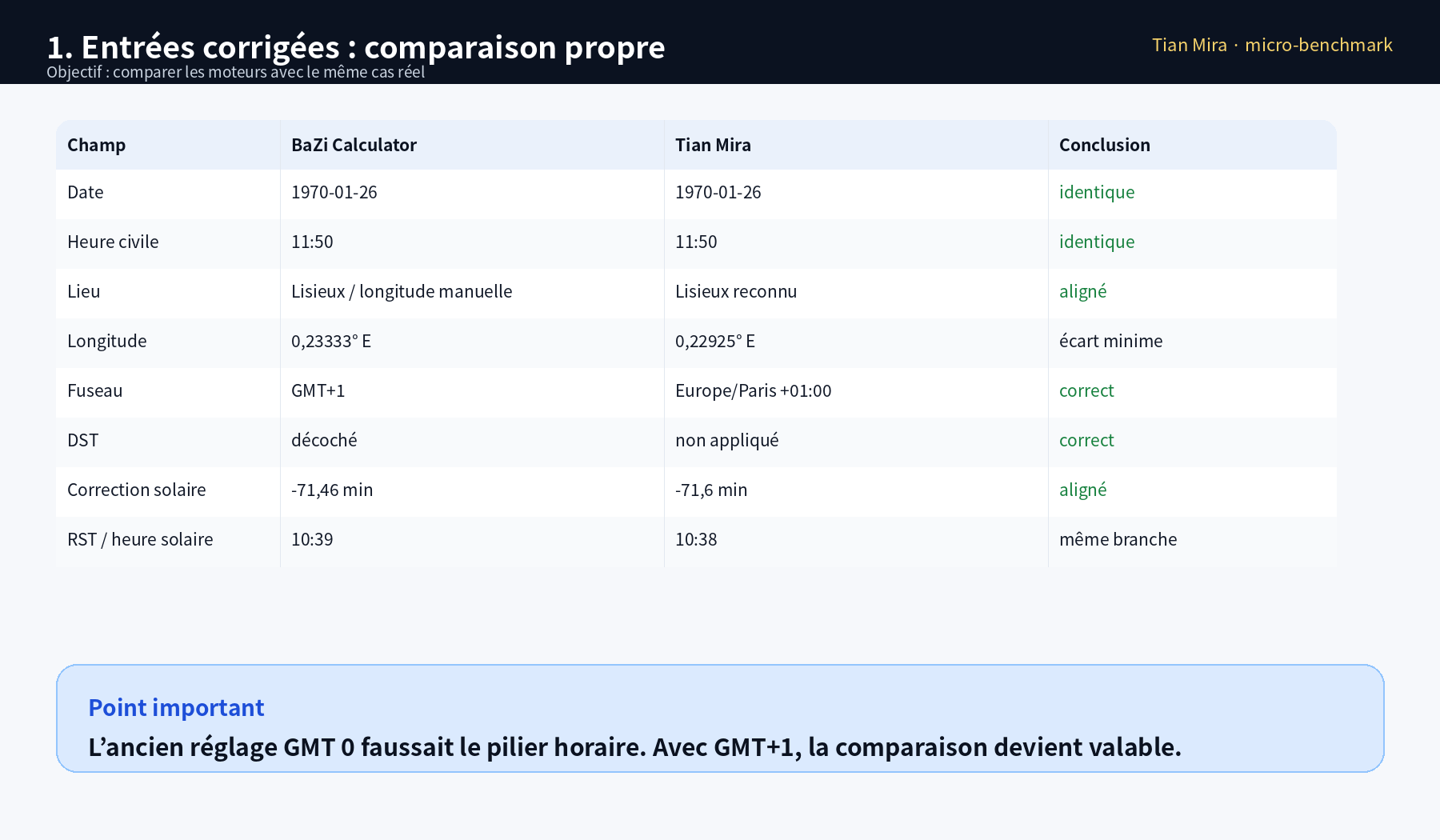Click the 'décoché' cell
1440x840 pixels.
(x=324, y=440)
